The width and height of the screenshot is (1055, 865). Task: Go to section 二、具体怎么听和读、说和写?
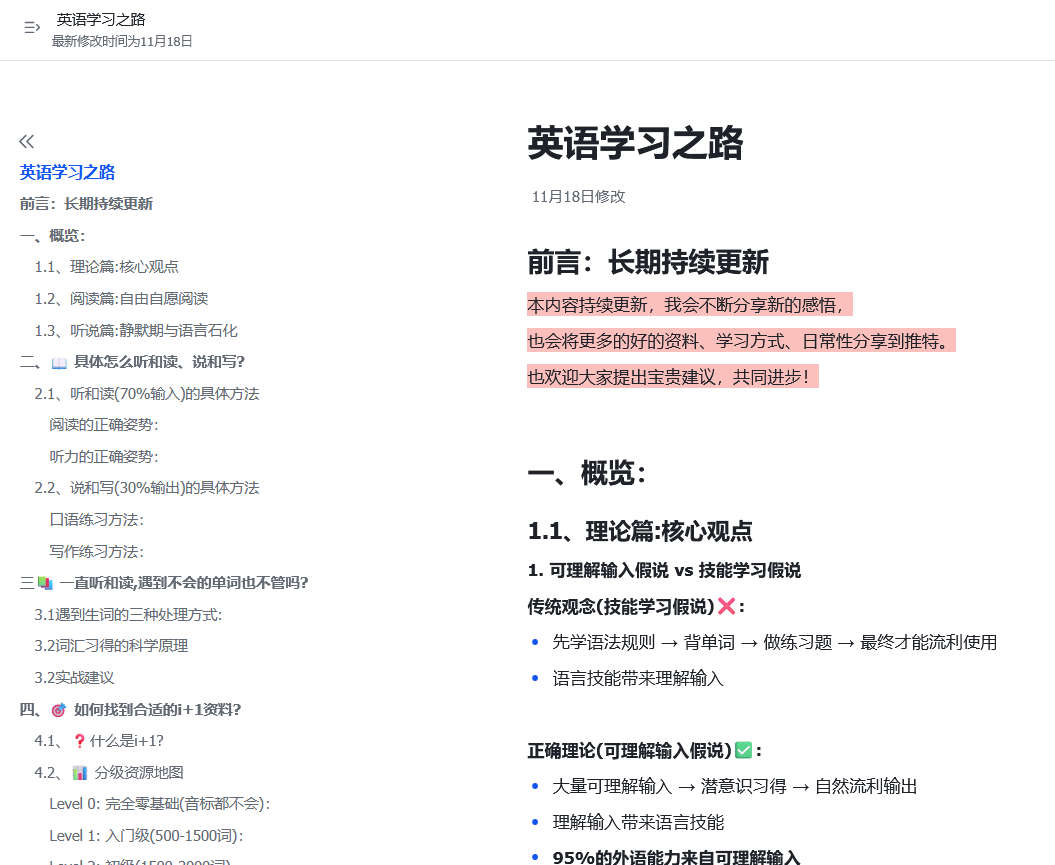(x=132, y=362)
